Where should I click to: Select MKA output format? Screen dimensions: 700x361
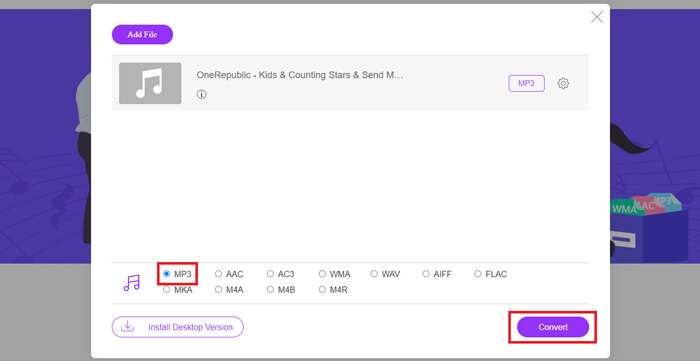coord(167,290)
